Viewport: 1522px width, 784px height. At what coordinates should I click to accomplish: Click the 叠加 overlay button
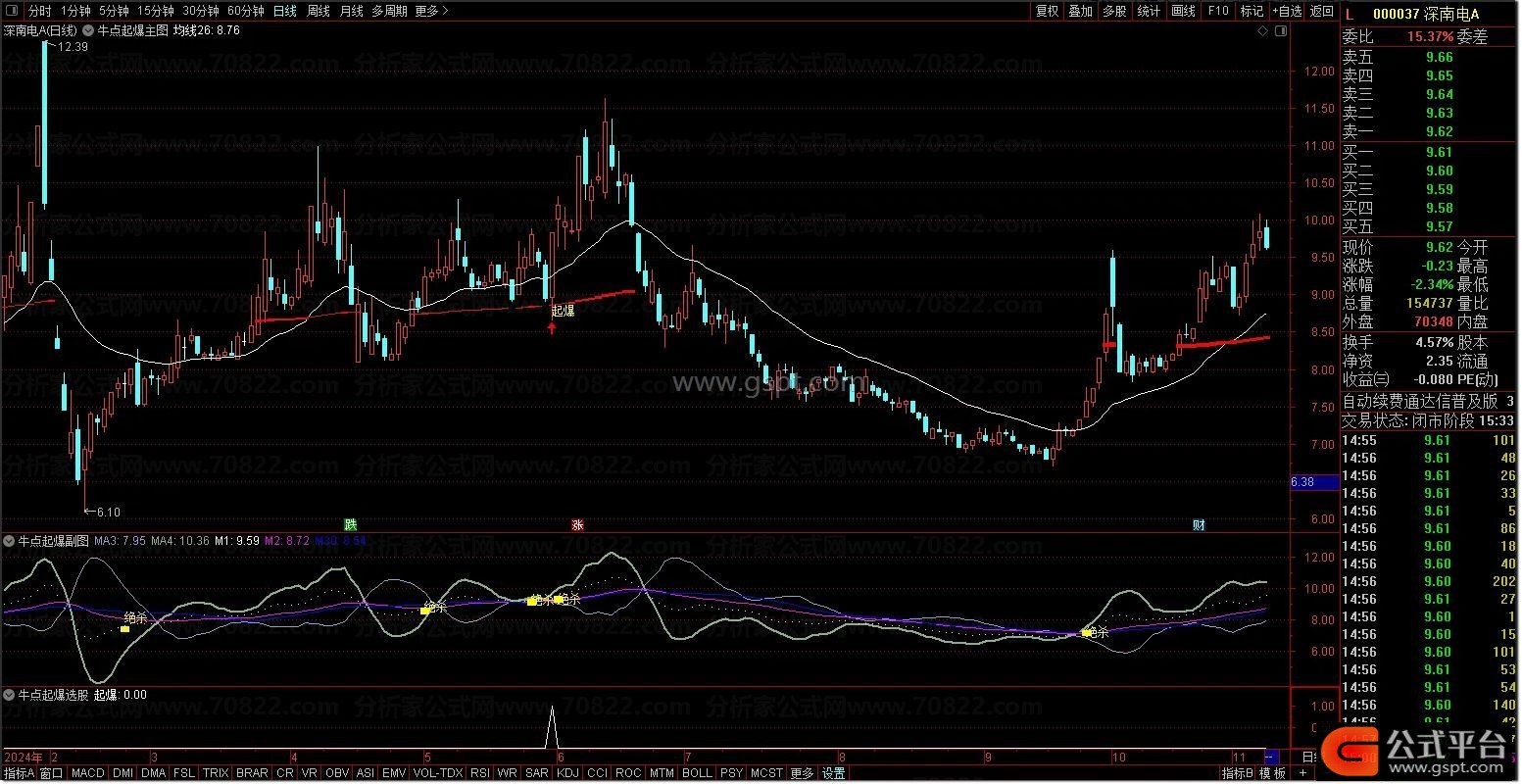pyautogui.click(x=1080, y=12)
